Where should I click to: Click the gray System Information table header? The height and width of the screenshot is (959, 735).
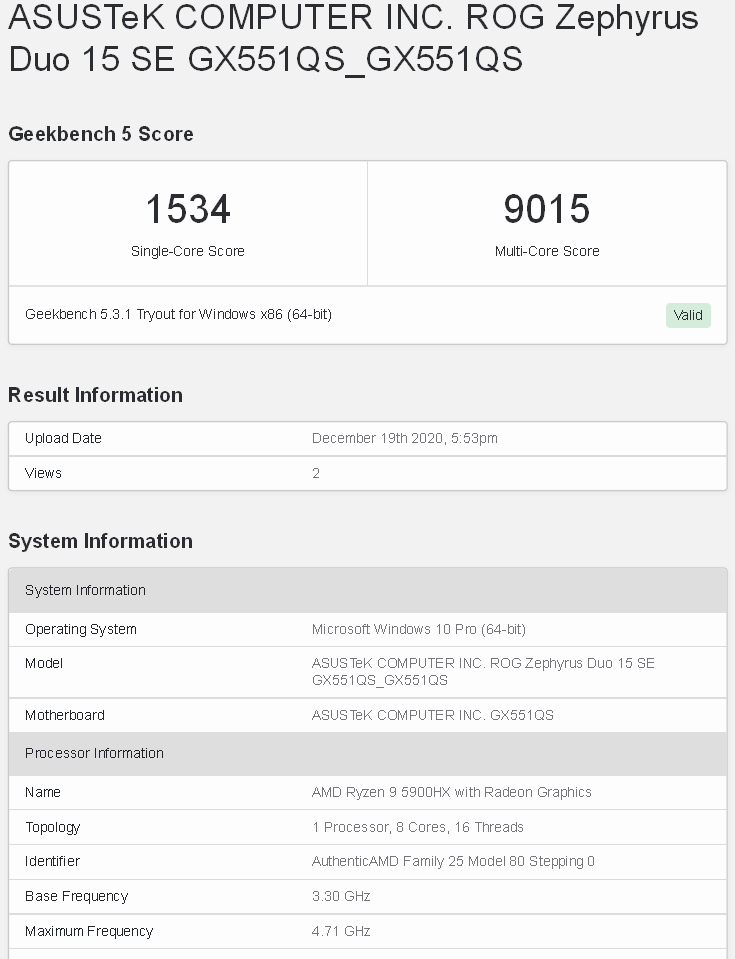[x=368, y=590]
